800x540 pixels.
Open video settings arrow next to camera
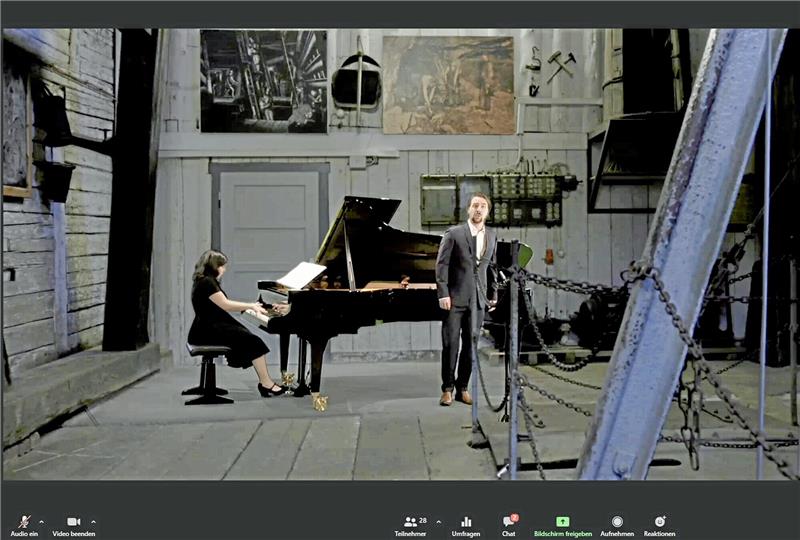(93, 521)
